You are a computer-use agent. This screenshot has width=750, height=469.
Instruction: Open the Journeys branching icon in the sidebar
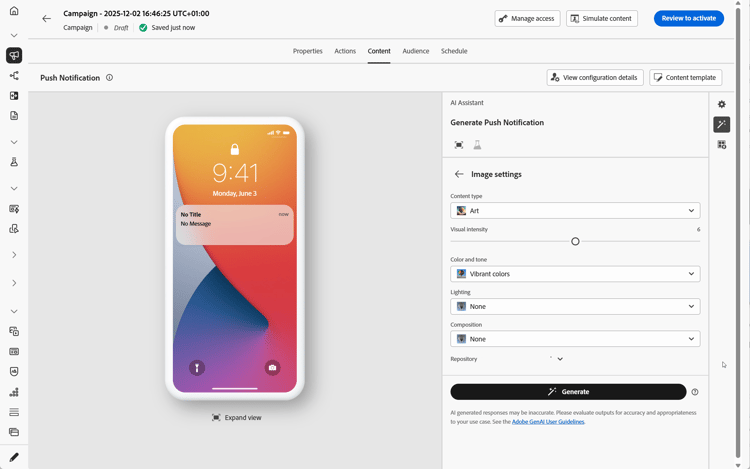tap(14, 76)
